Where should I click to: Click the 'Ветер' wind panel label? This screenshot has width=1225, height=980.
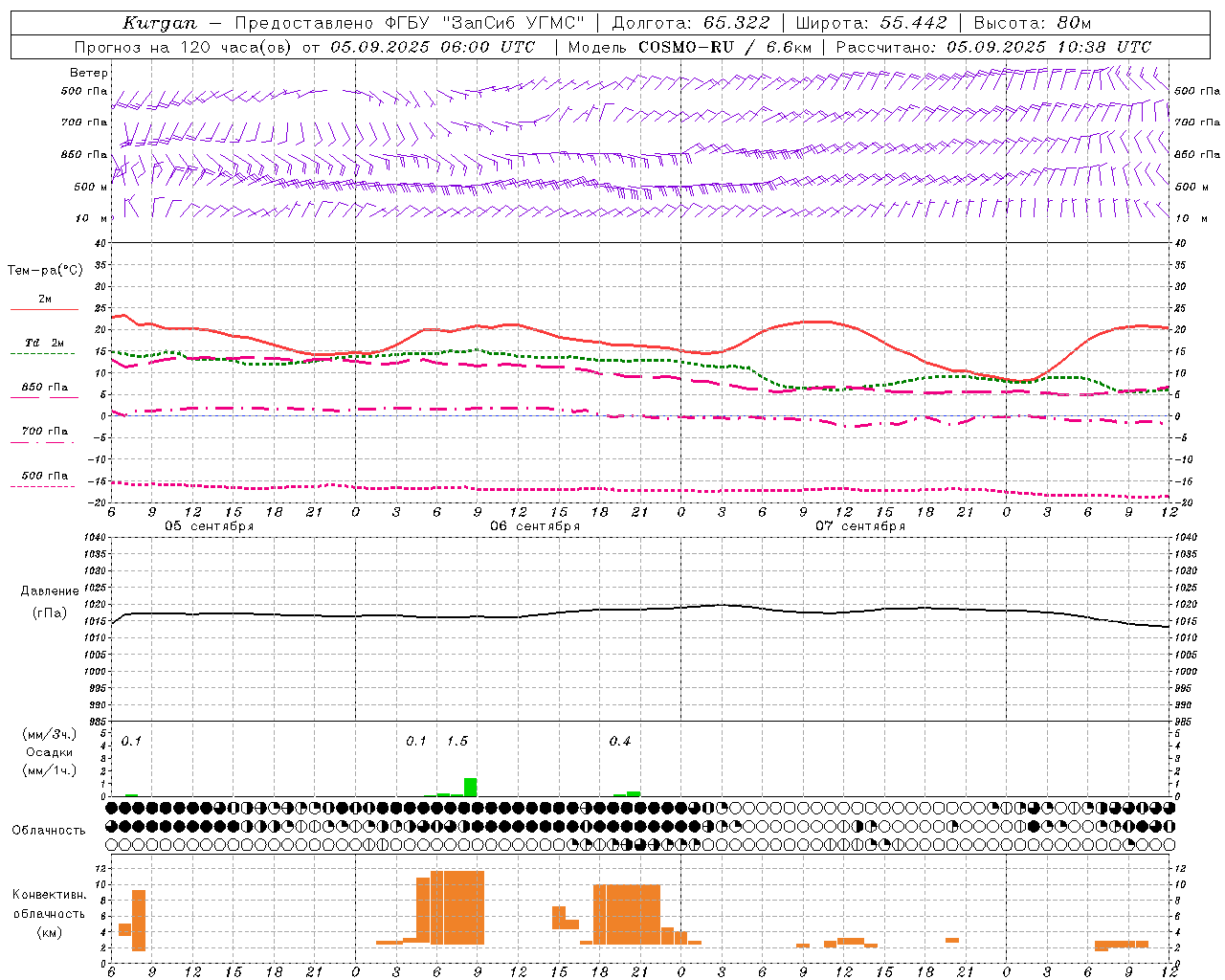[x=89, y=73]
